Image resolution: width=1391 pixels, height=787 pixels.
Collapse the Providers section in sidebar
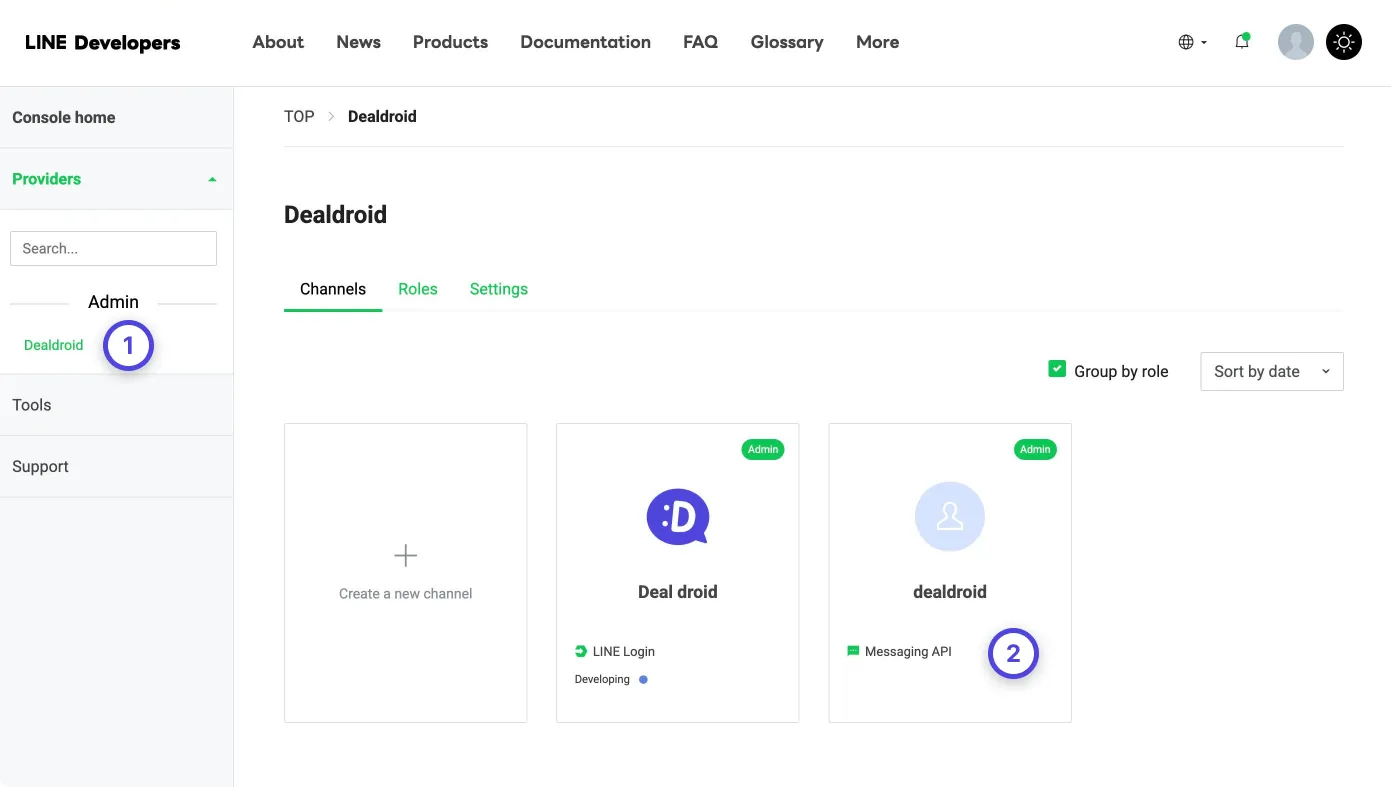(211, 179)
